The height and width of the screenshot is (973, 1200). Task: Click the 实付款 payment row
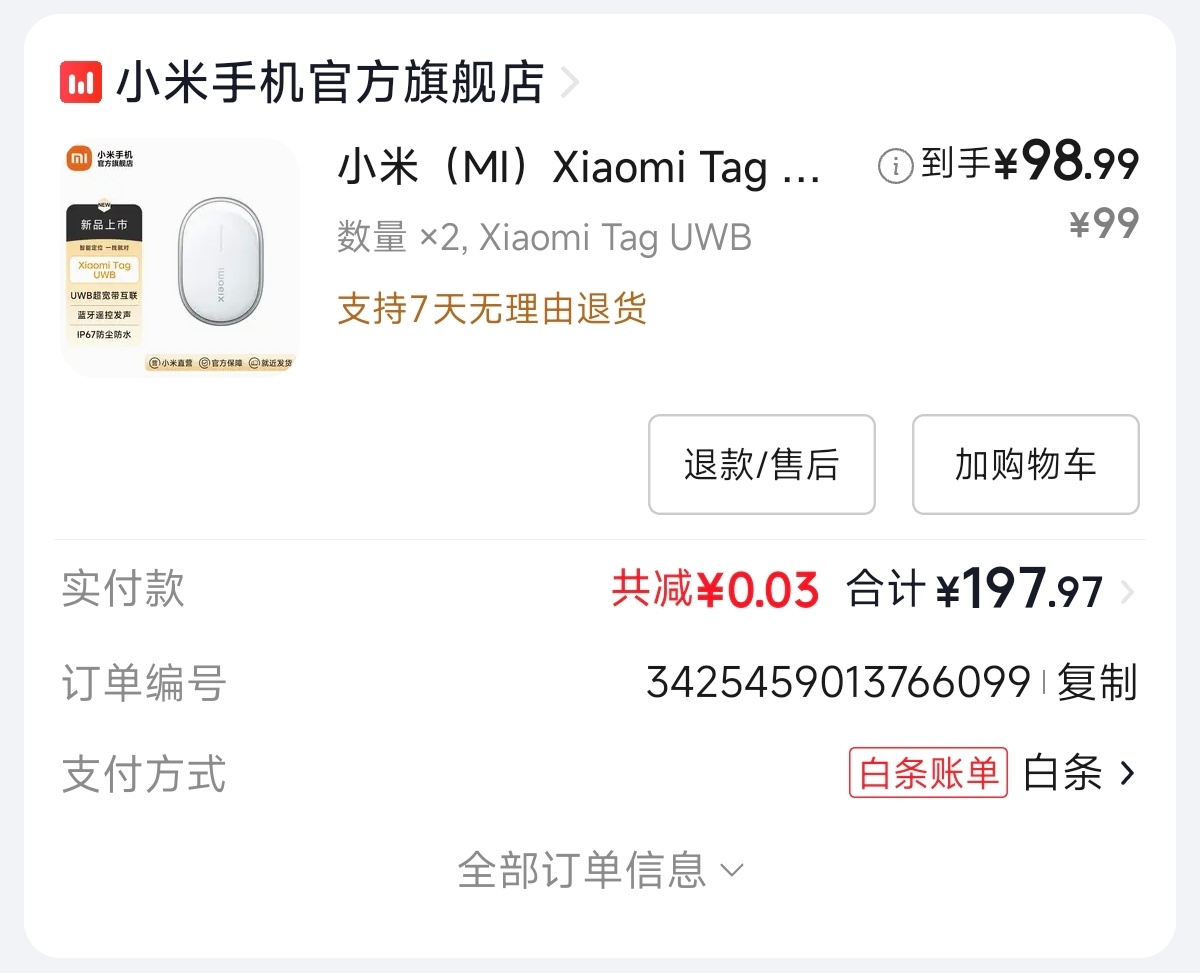click(122, 590)
